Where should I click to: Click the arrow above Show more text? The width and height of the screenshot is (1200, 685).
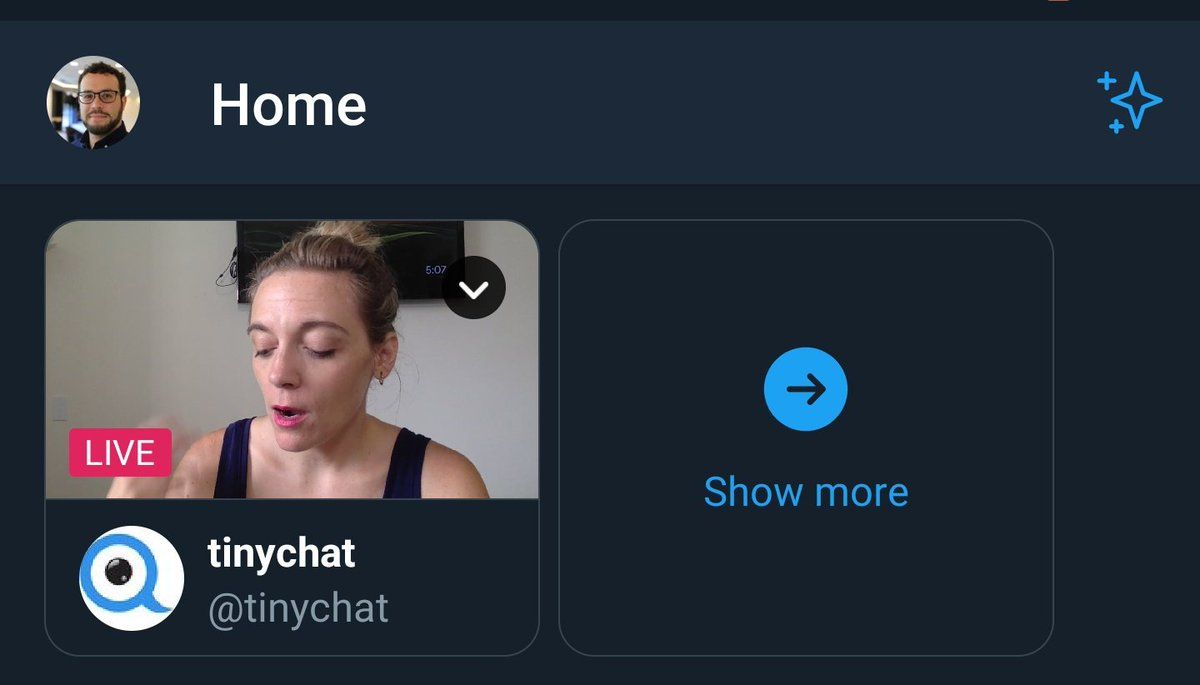[x=805, y=389]
